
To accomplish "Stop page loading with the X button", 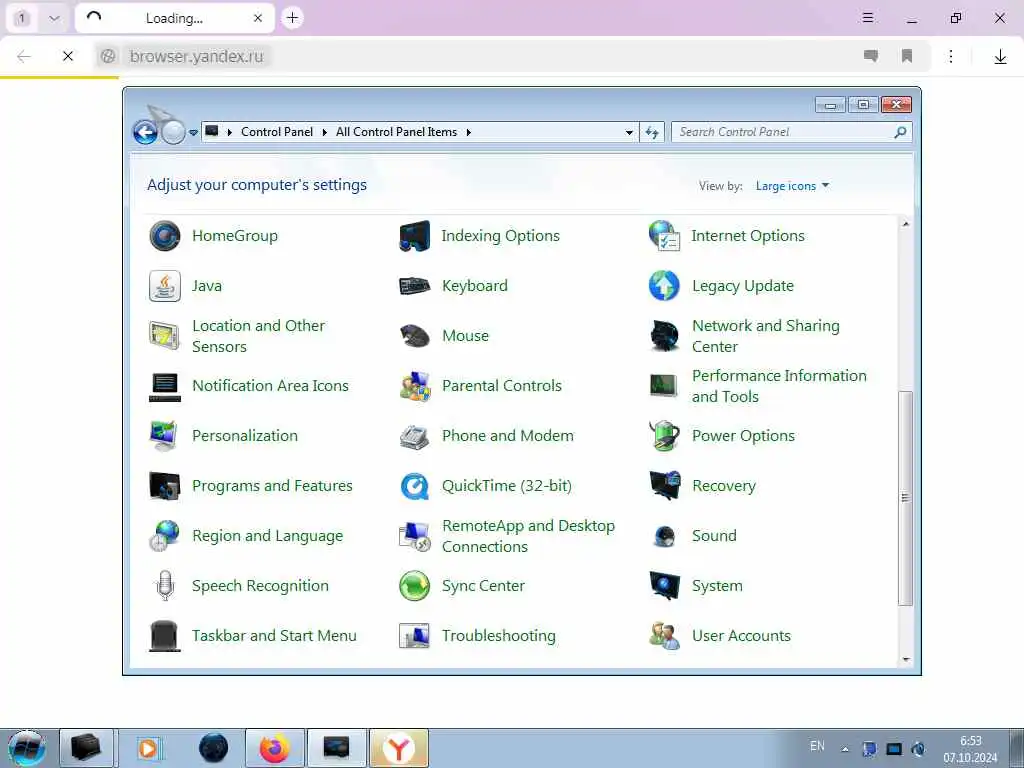I will [67, 56].
